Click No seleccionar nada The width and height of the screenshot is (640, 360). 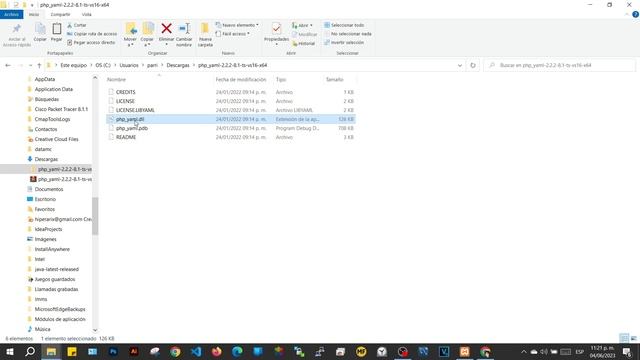[348, 34]
